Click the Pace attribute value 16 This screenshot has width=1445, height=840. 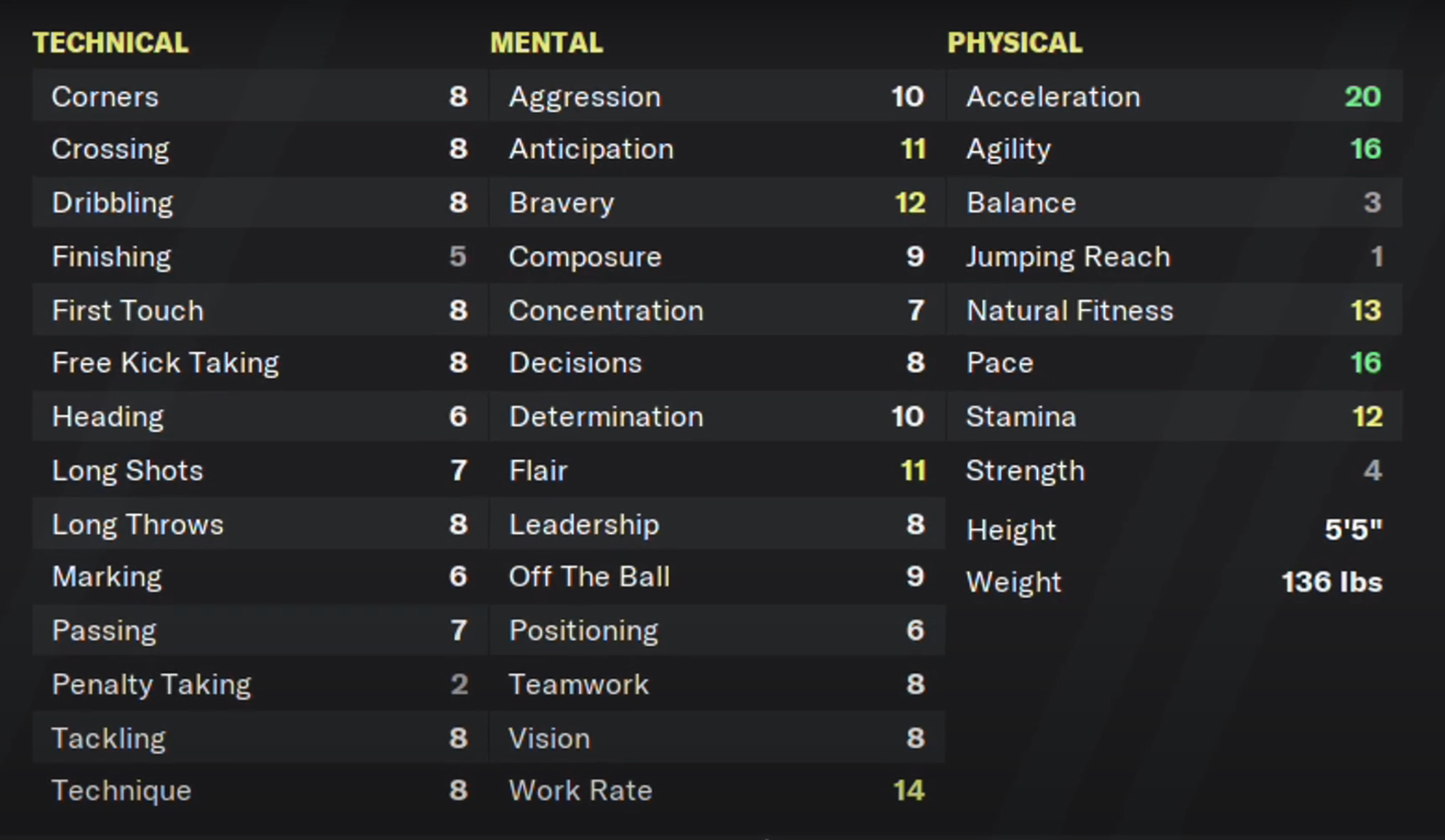(1366, 362)
